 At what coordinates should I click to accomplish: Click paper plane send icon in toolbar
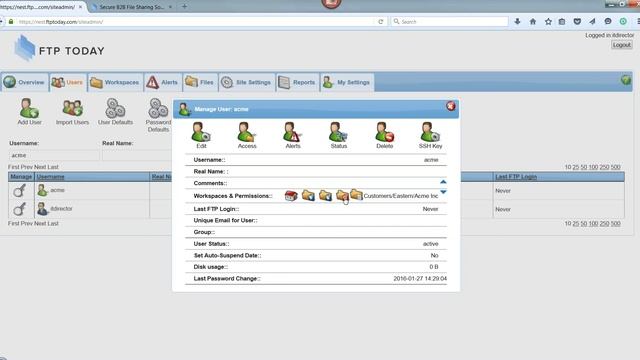click(592, 21)
